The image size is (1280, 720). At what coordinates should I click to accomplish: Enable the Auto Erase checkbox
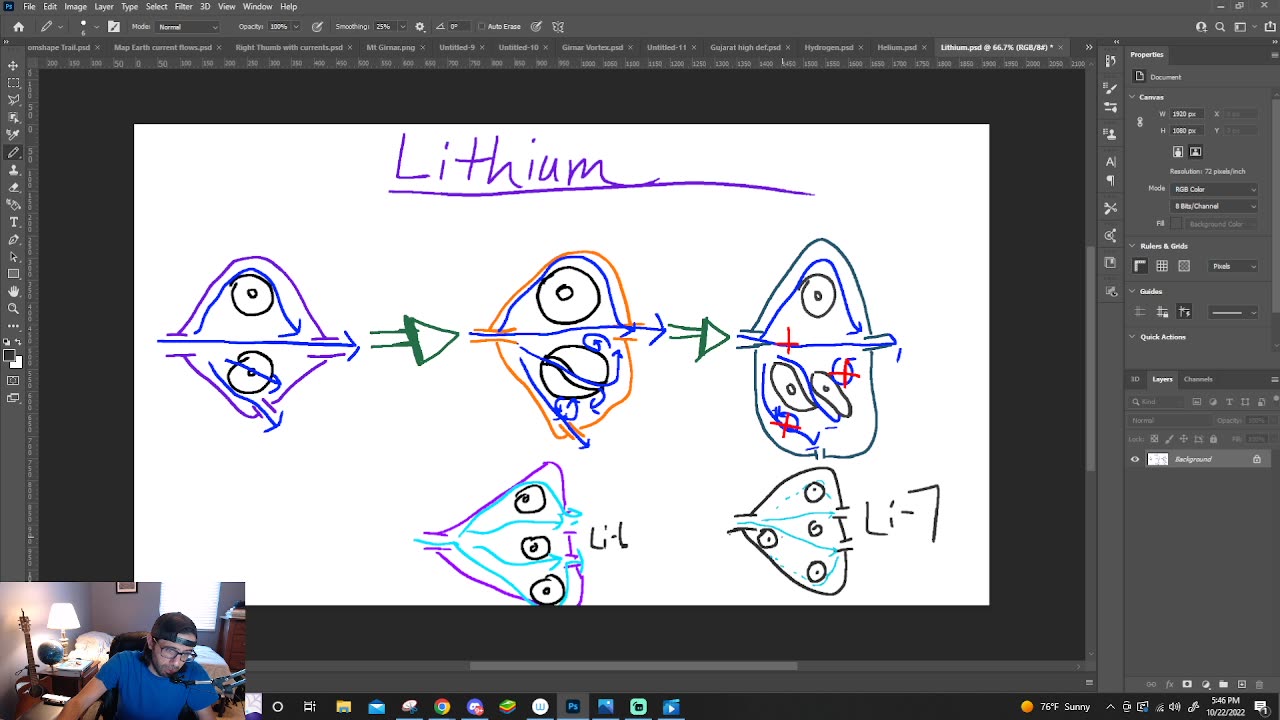pos(482,27)
